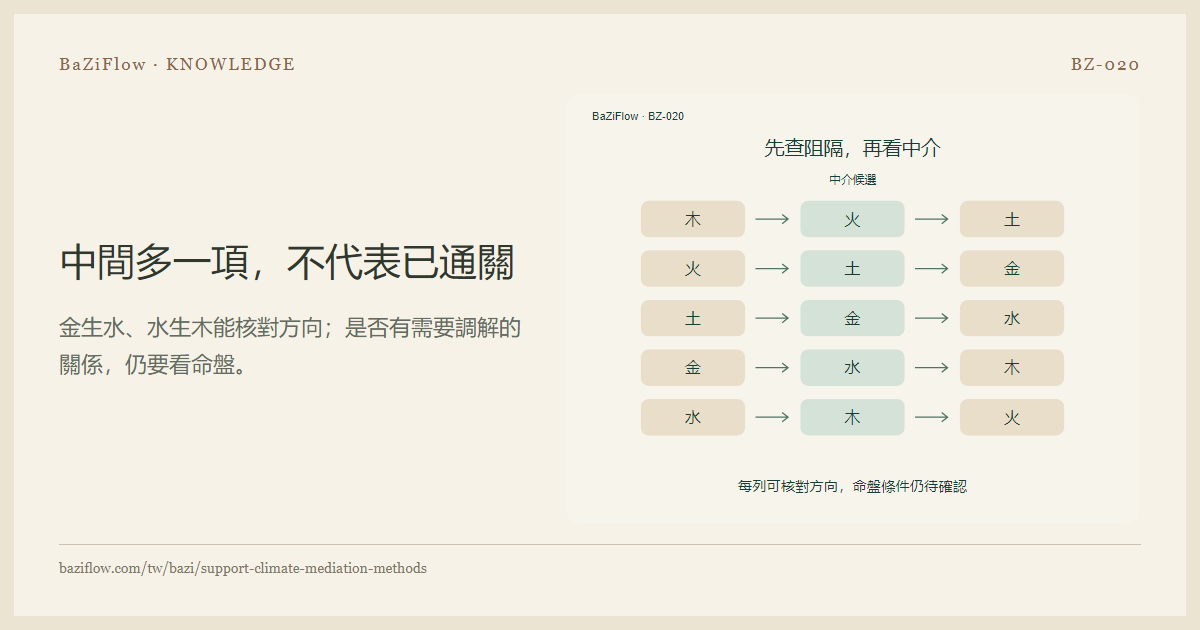Click the beige 火 box ending the 水→木→火 row
1200x630 pixels.
1012,417
